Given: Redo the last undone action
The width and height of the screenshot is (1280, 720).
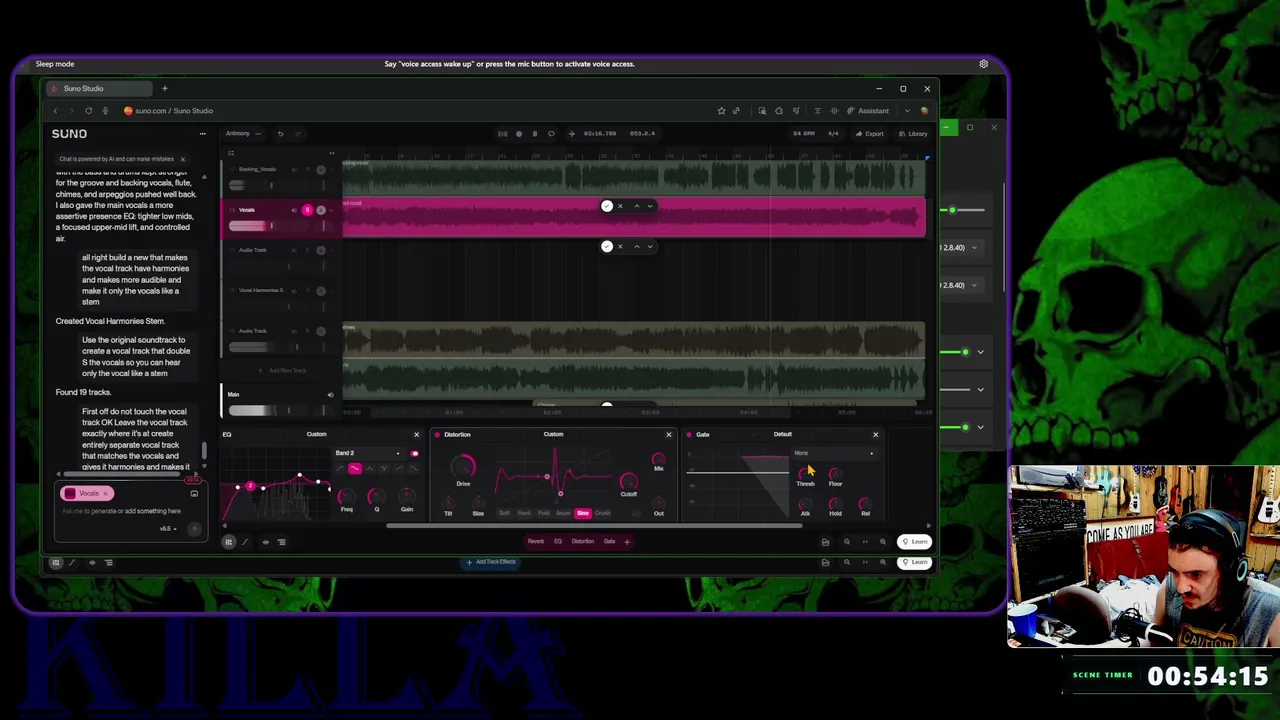Looking at the screenshot, I should click(298, 133).
